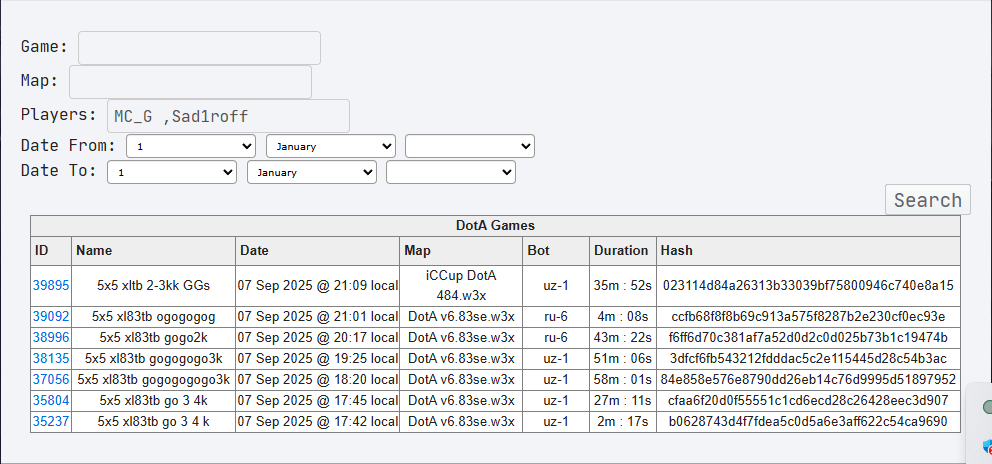Open game ID 35804 link
The image size is (992, 464).
tap(51, 400)
